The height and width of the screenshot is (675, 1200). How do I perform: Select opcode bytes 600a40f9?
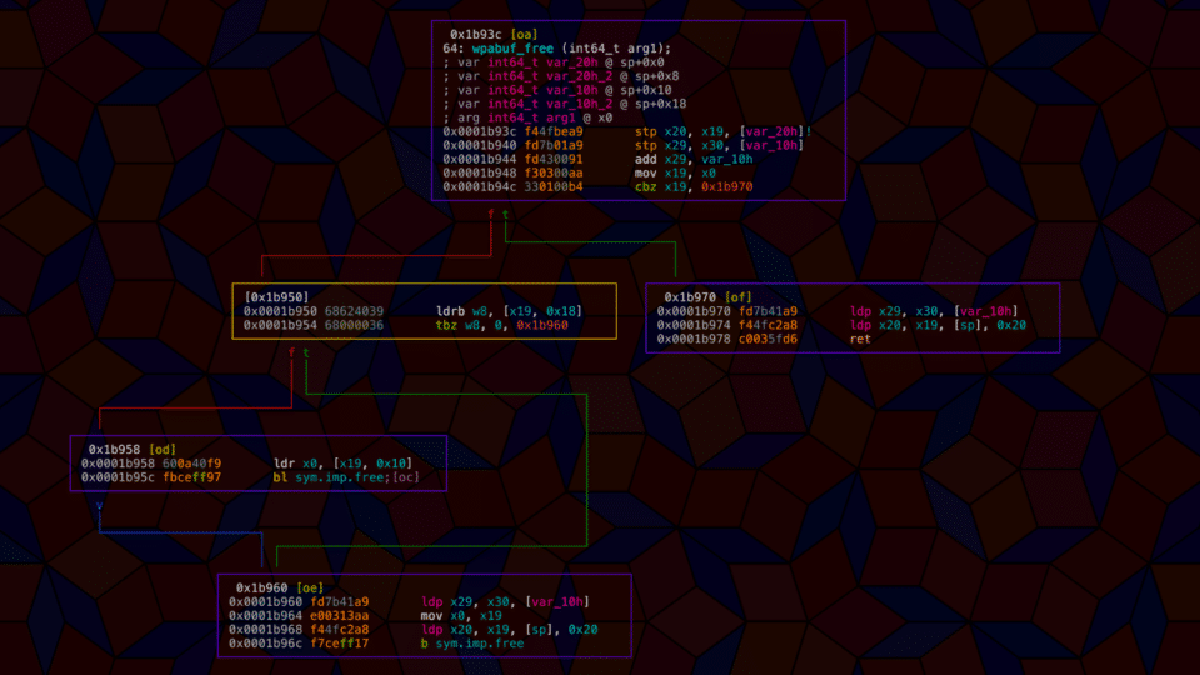pos(192,463)
